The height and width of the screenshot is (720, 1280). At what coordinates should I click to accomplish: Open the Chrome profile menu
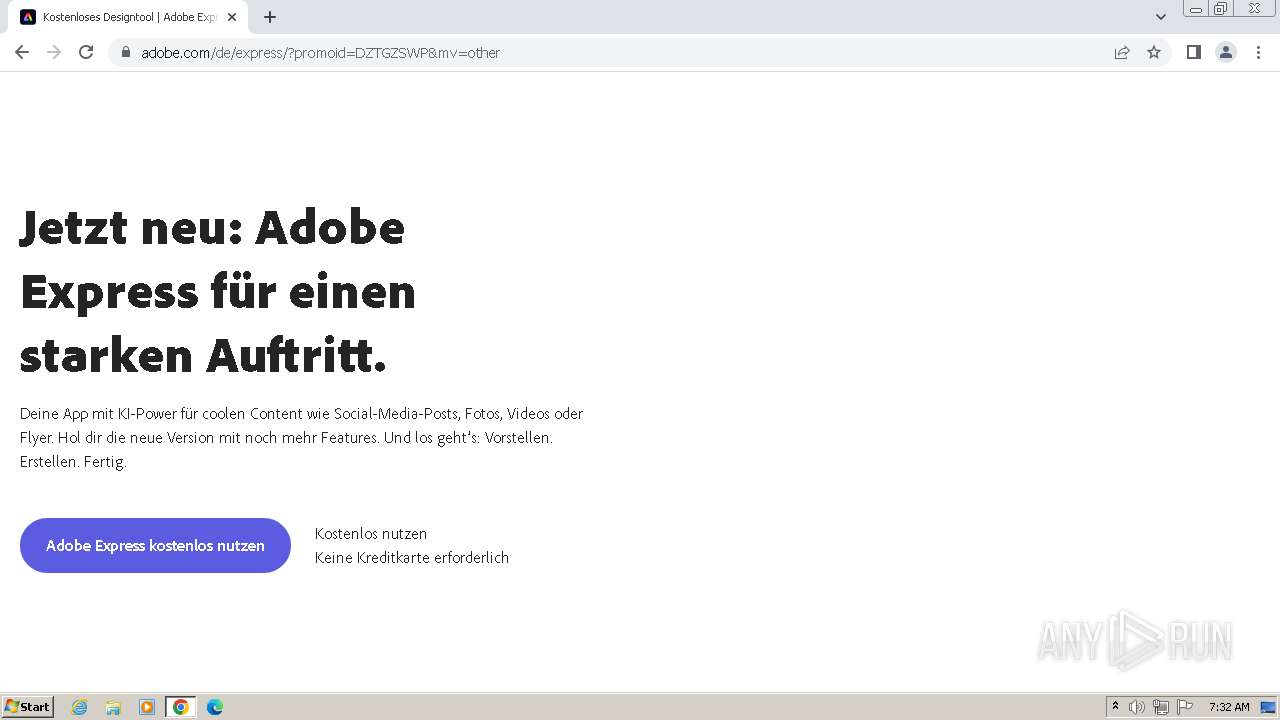1226,52
